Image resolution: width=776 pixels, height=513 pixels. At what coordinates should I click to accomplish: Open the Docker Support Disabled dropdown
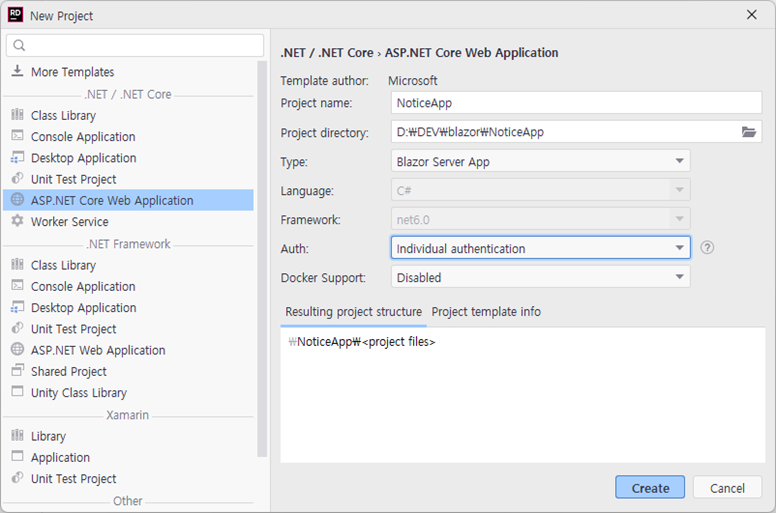tap(540, 277)
